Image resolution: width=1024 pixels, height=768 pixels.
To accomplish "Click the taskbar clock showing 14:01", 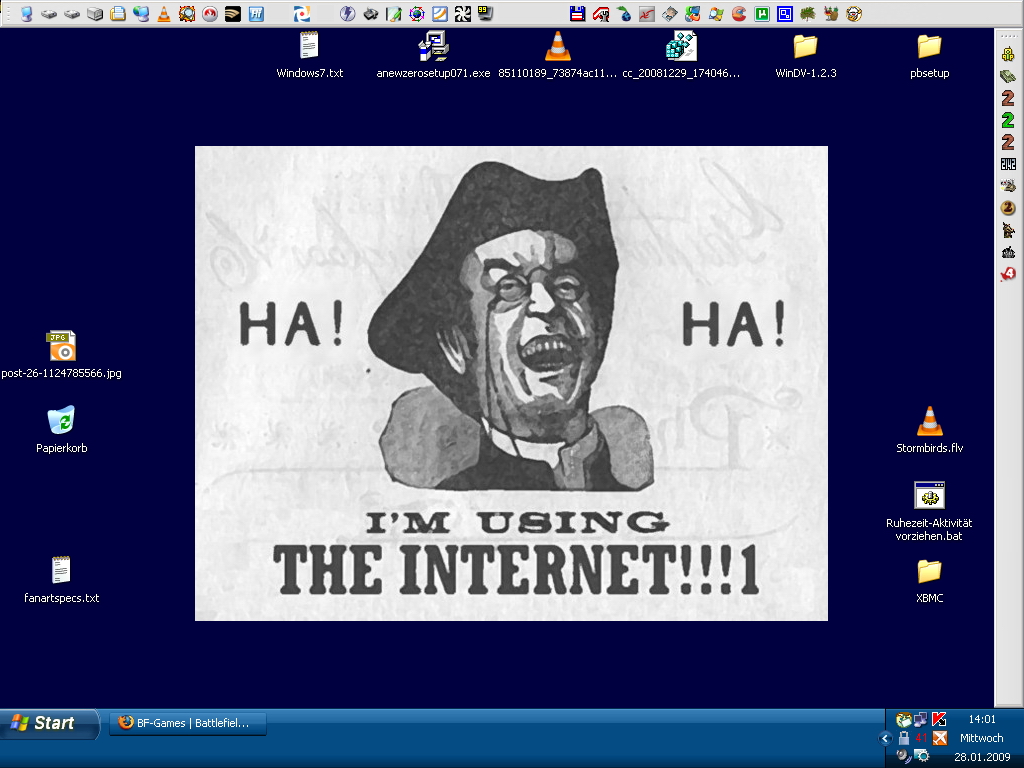I will click(982, 720).
